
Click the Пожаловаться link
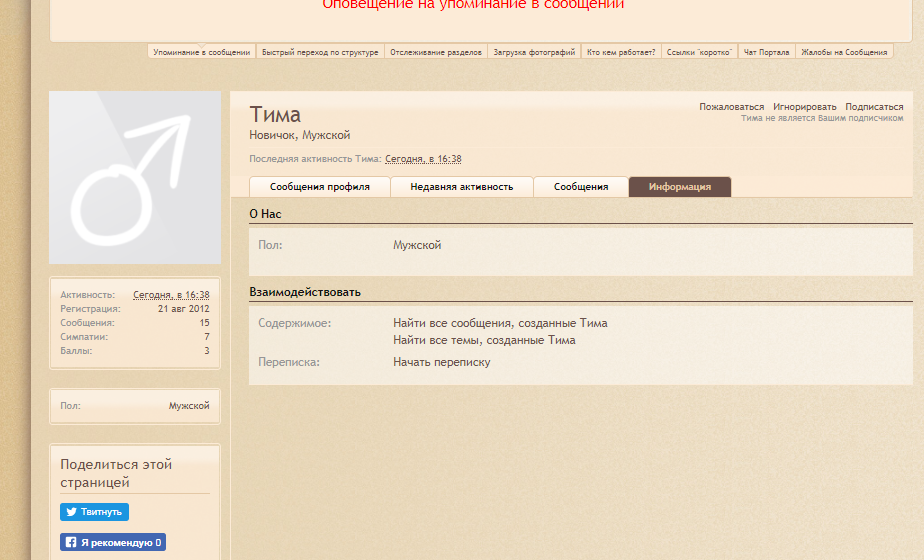[731, 107]
